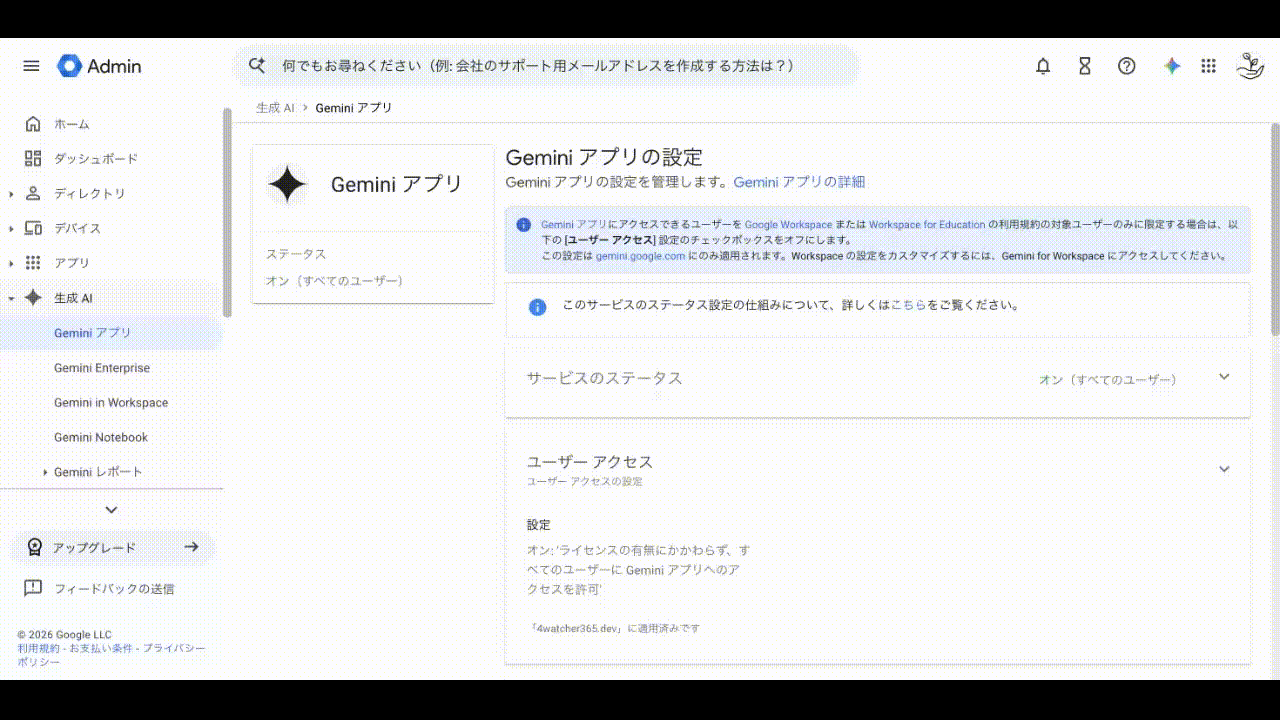Expand the ディレクトリ sidebar section
The height and width of the screenshot is (720, 1280).
[x=11, y=194]
